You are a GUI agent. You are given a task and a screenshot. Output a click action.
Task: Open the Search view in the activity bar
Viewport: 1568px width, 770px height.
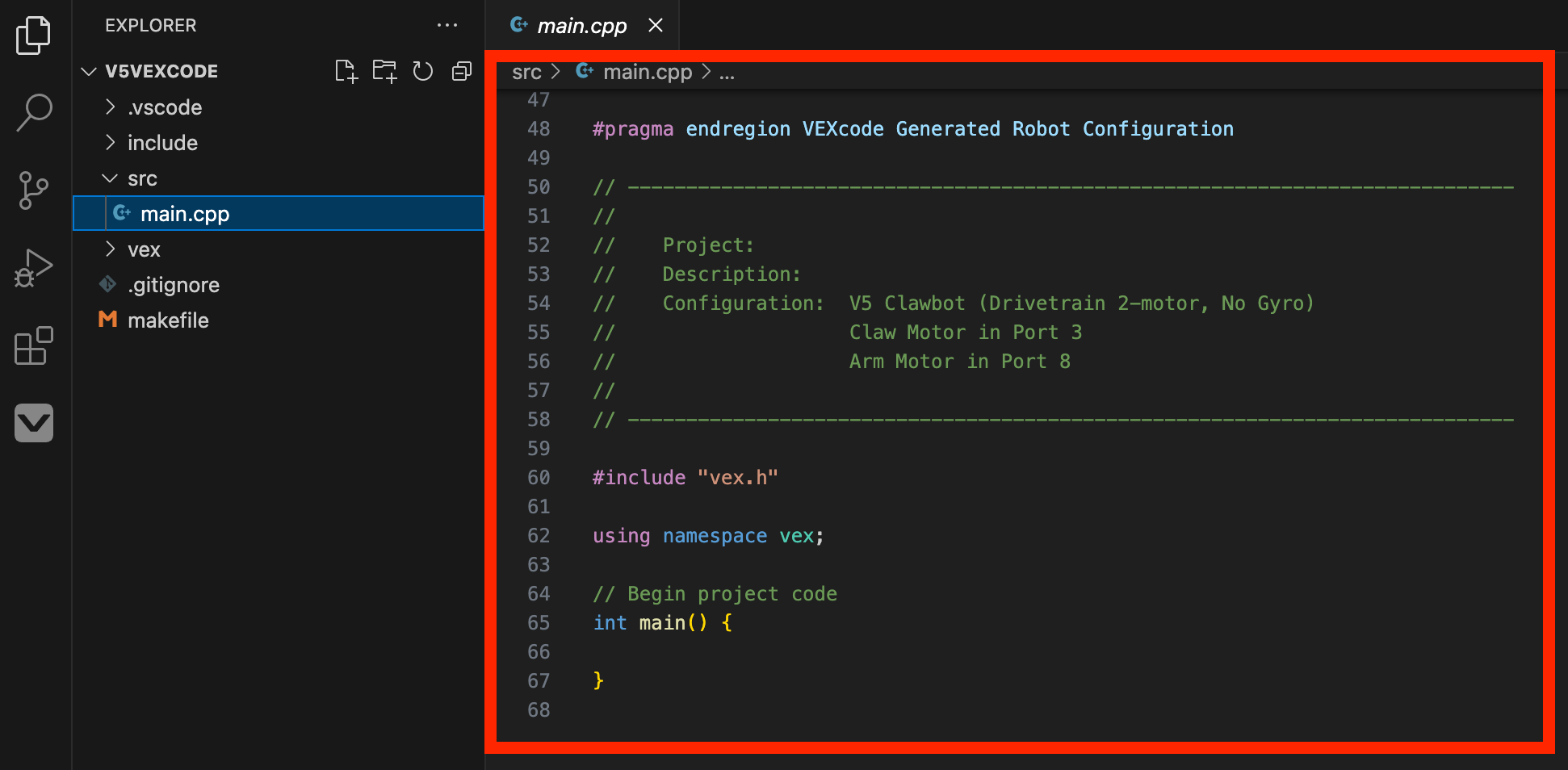pos(33,113)
